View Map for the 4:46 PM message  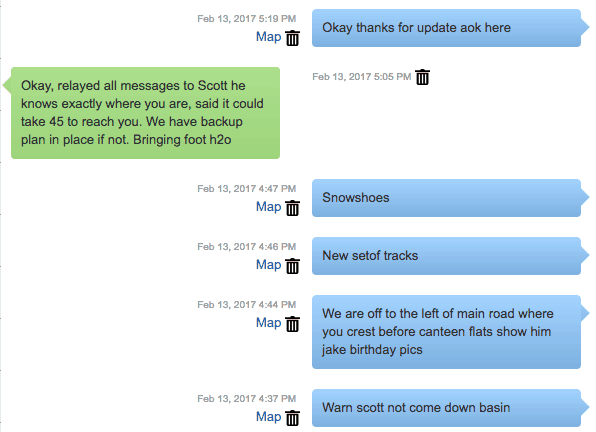268,265
